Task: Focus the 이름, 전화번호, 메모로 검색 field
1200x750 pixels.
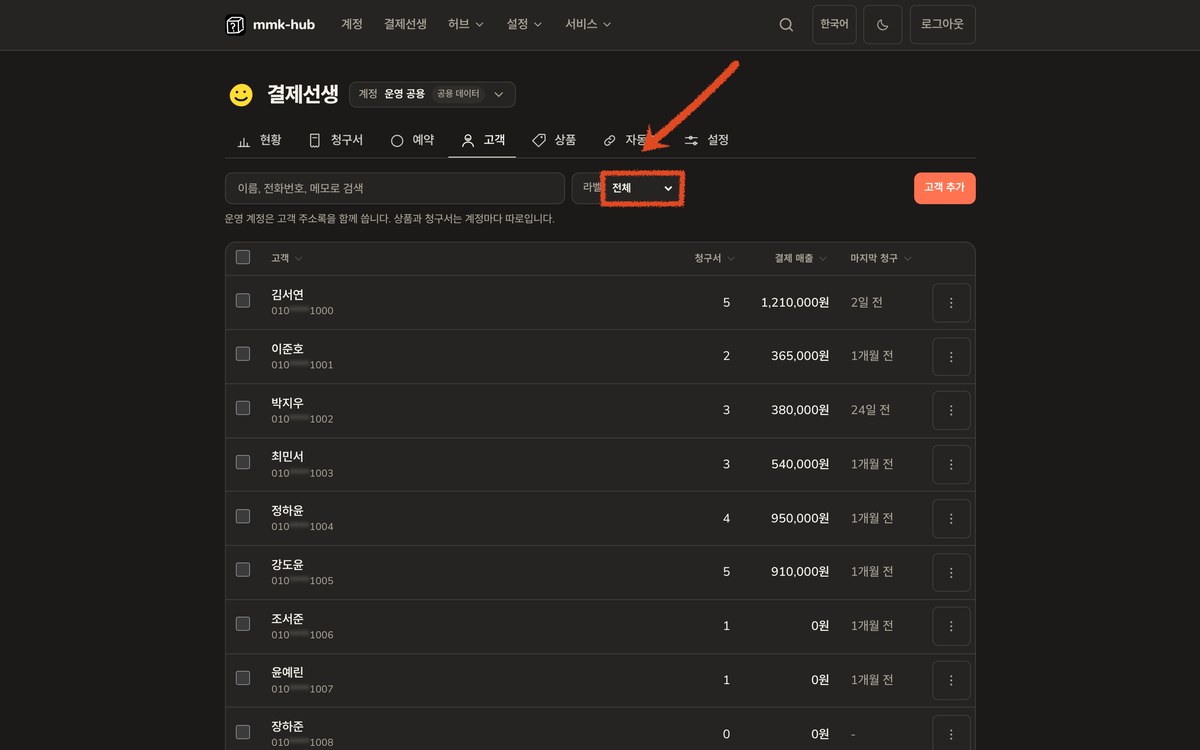Action: coord(395,188)
